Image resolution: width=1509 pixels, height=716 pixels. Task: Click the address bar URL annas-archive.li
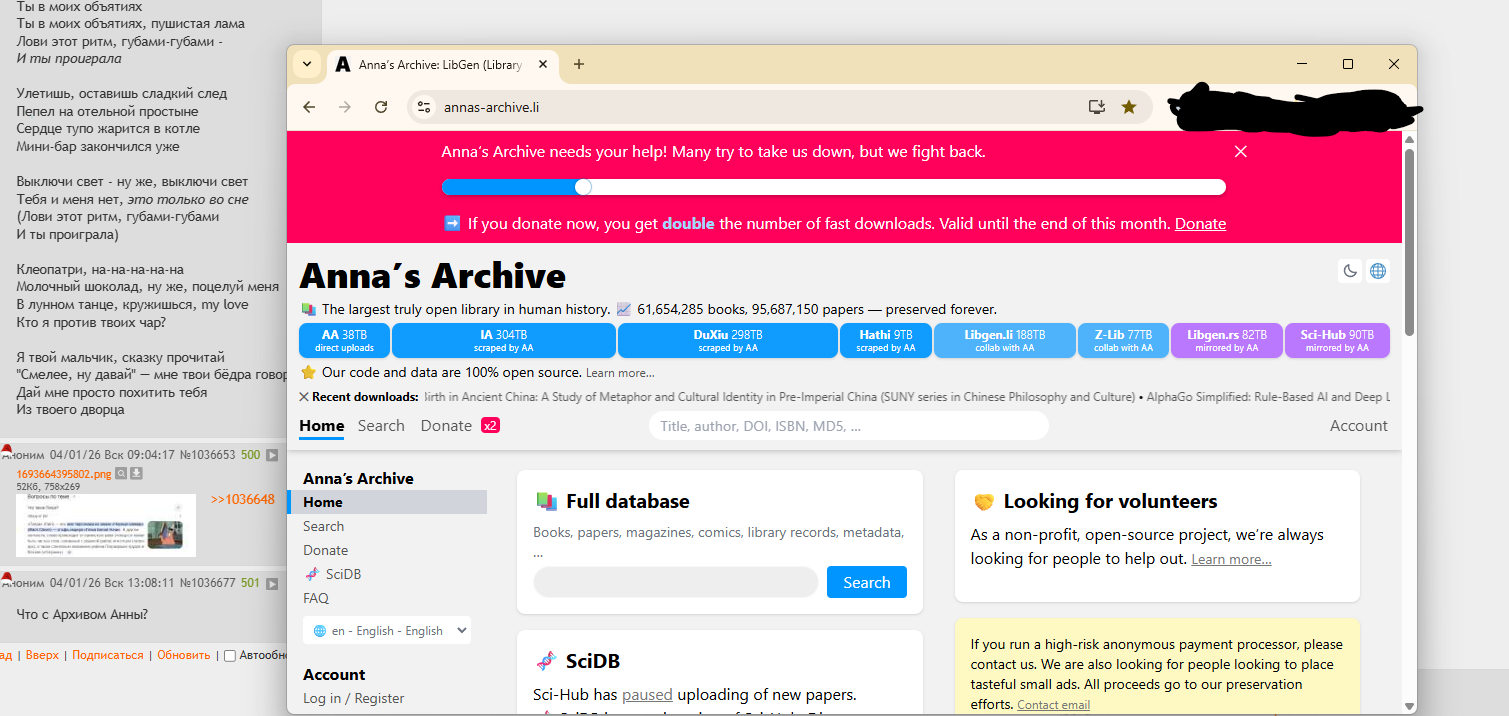click(x=492, y=107)
